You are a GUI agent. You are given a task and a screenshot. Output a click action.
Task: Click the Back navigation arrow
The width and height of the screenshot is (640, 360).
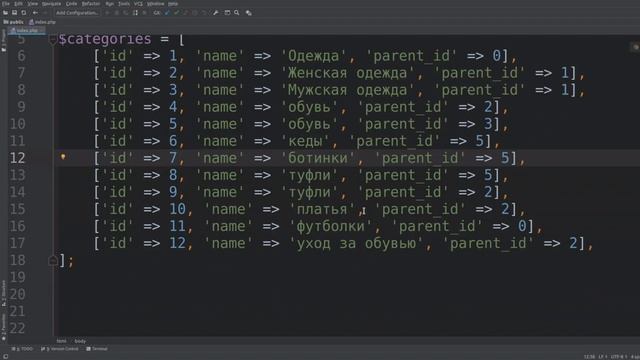click(x=35, y=13)
